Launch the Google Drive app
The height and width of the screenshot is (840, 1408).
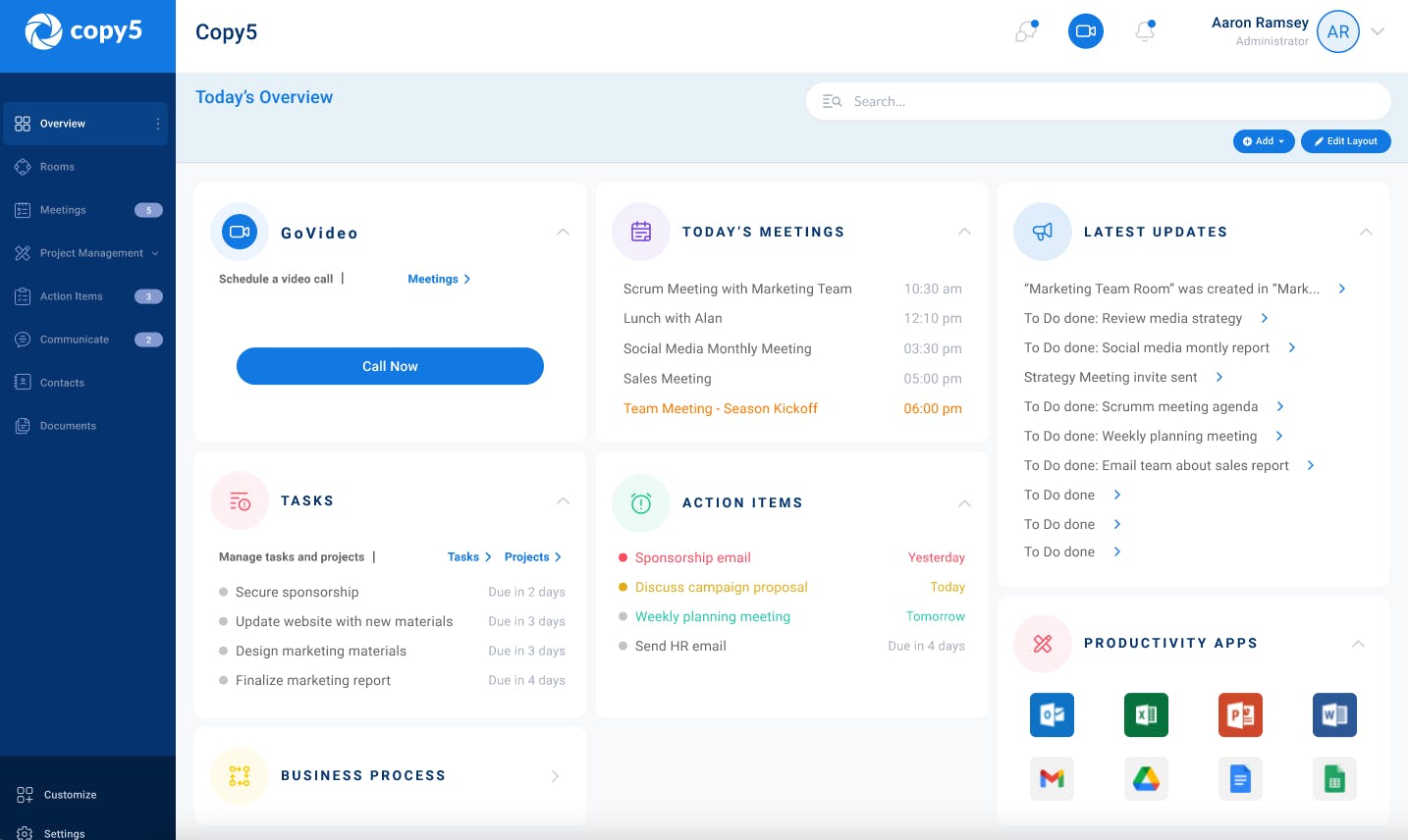(x=1146, y=779)
